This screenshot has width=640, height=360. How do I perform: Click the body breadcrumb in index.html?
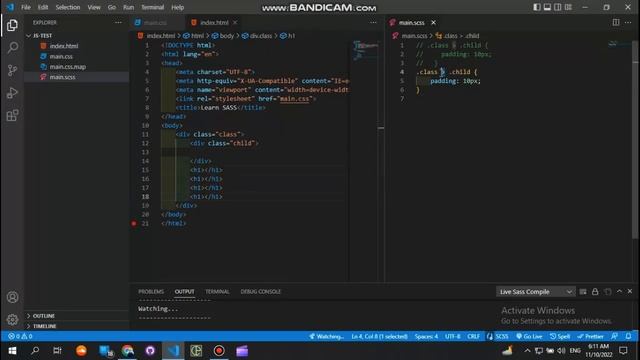point(223,36)
